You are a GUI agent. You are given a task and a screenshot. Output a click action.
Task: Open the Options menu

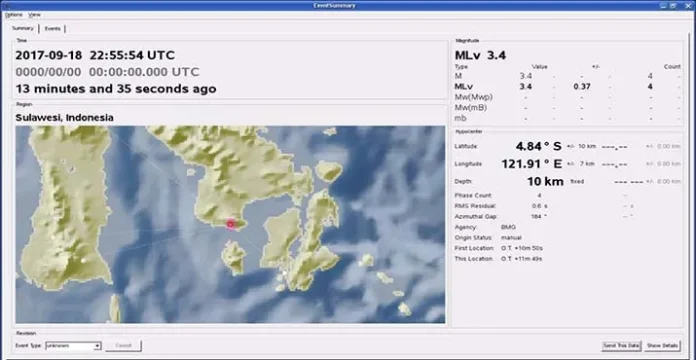(13, 15)
